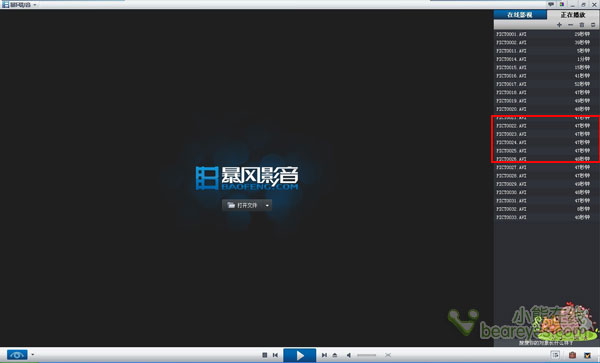This screenshot has height=363, width=600.
Task: Skip to the previous video
Action: 275,355
